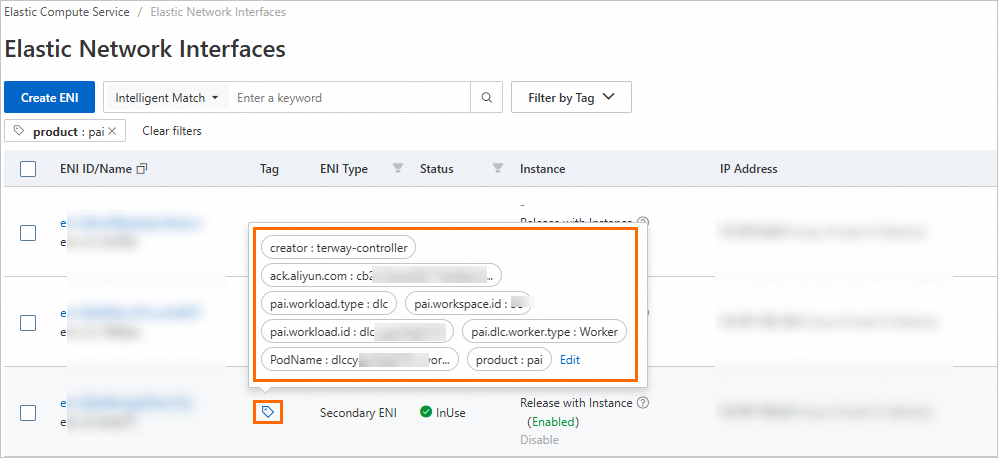The image size is (998, 458).
Task: Click help icon beside Release with Instance
Action: point(643,403)
